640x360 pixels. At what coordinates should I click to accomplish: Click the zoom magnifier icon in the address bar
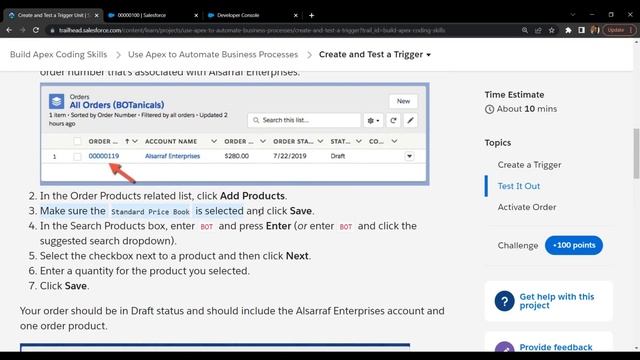click(x=525, y=30)
